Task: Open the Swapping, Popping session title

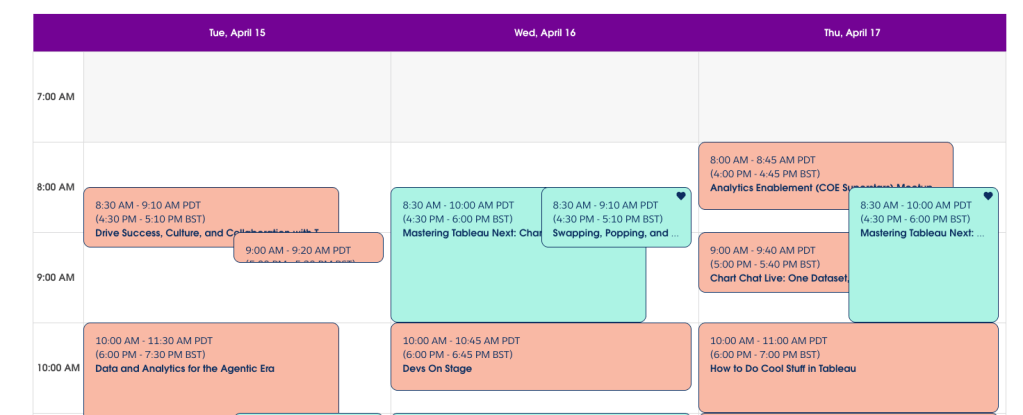Action: click(610, 233)
